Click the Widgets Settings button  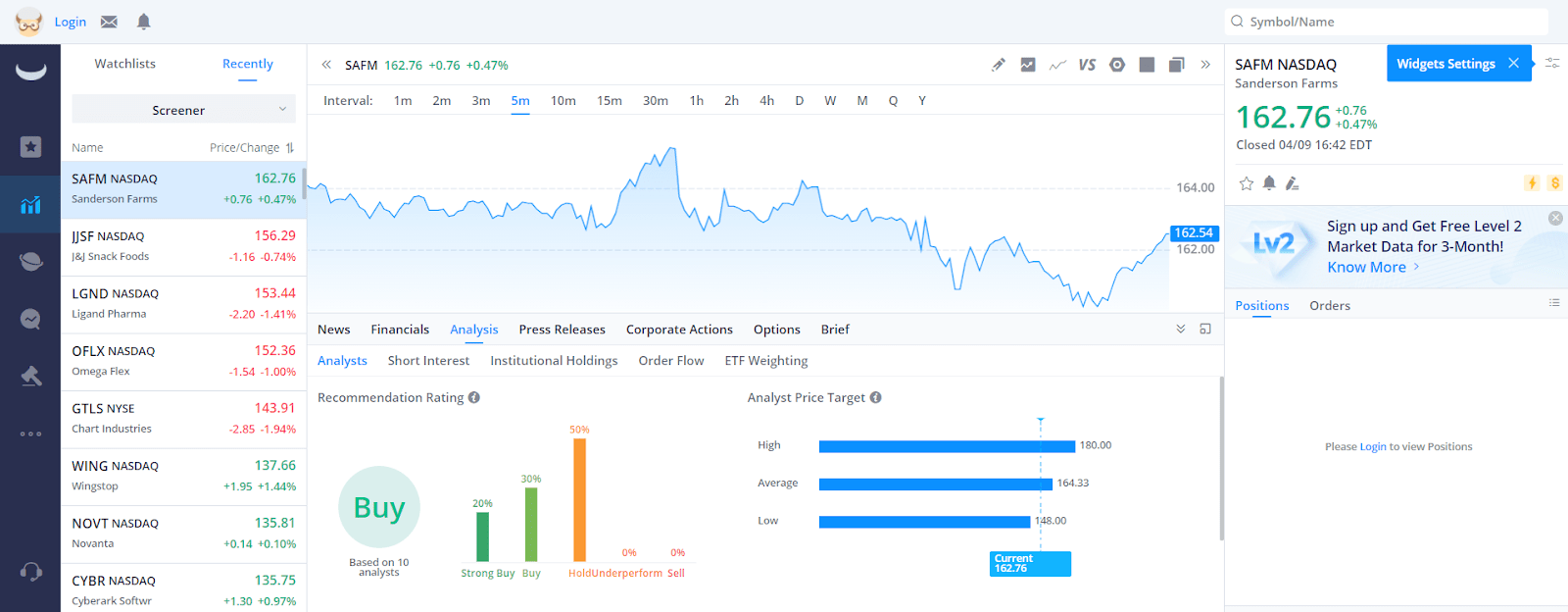coord(1445,64)
